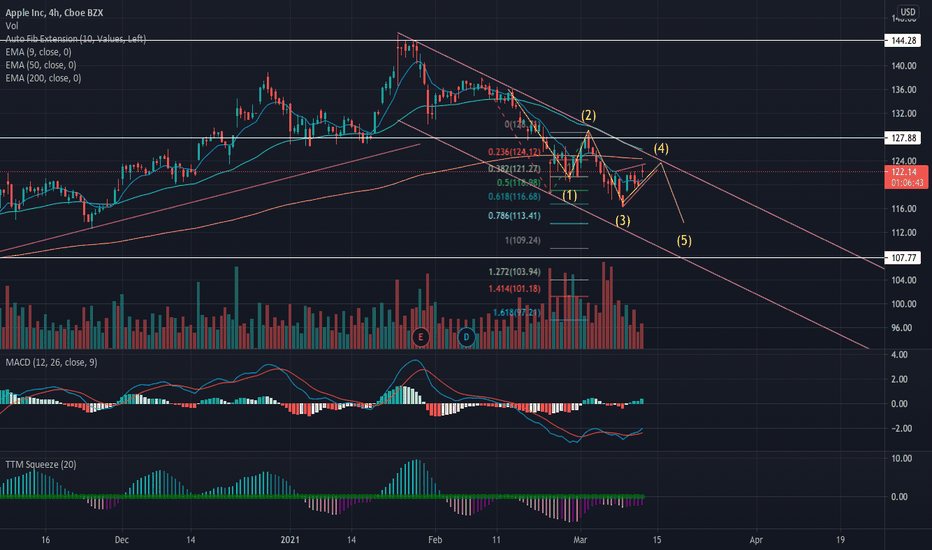Select wave label (3) on chart
Image resolution: width=932 pixels, height=550 pixels.
coord(622,221)
